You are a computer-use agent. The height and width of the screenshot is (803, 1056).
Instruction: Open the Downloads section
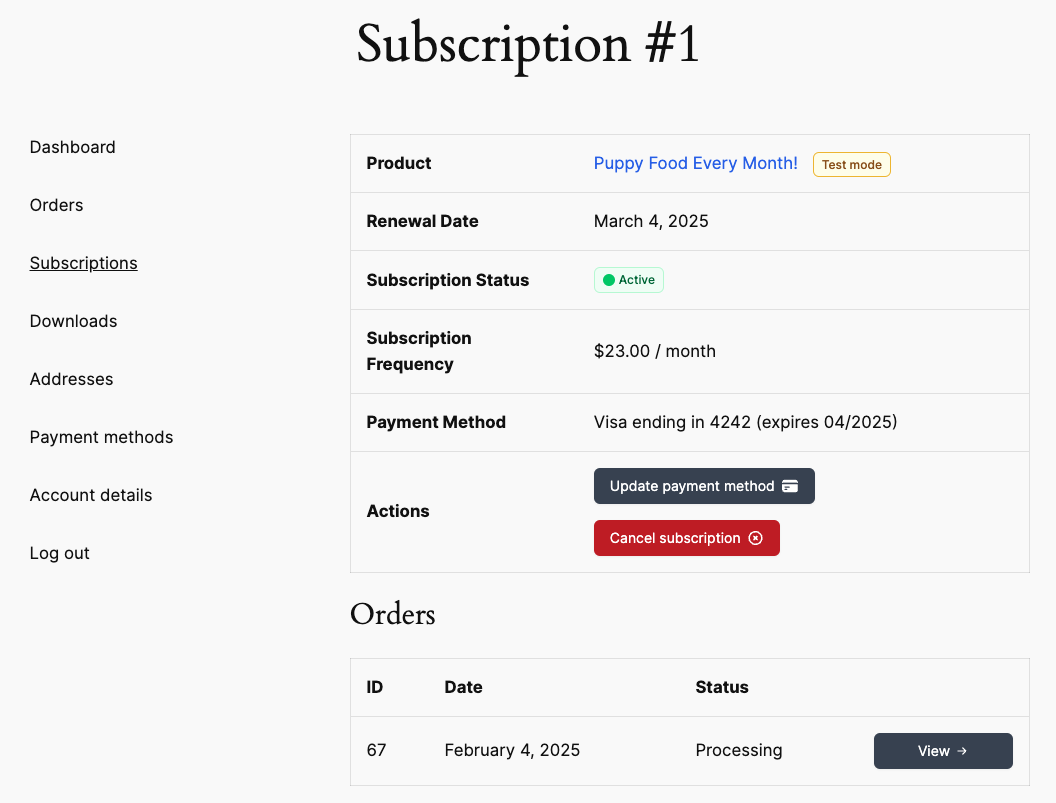(74, 321)
